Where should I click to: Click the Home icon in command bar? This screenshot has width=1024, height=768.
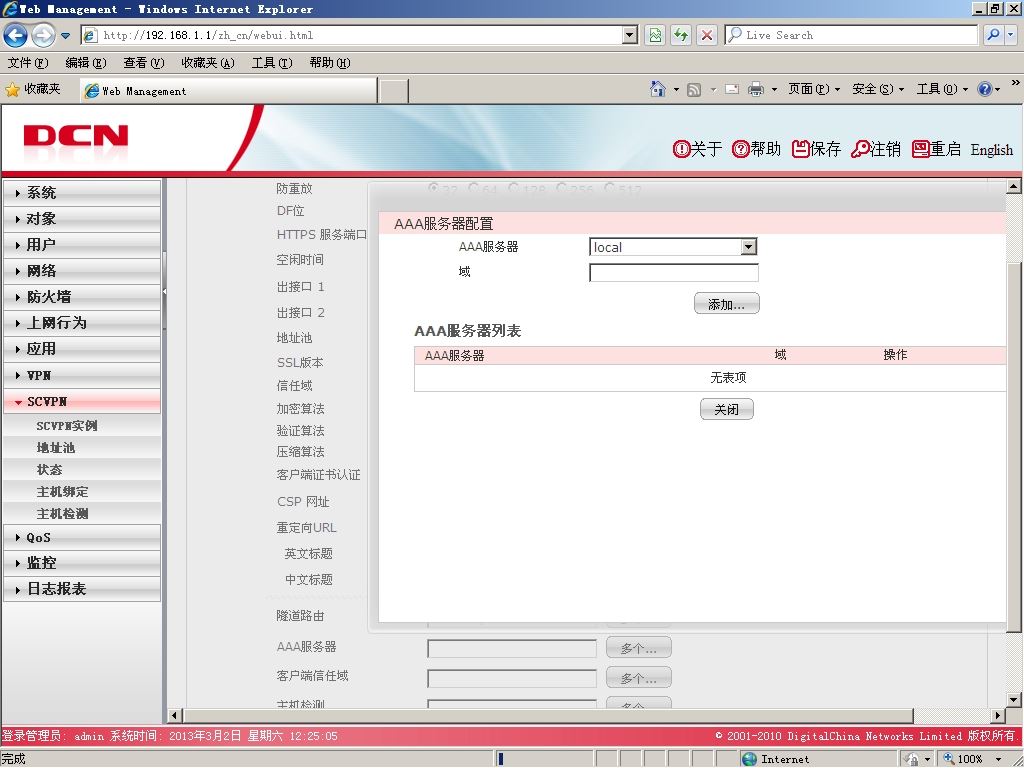point(658,89)
